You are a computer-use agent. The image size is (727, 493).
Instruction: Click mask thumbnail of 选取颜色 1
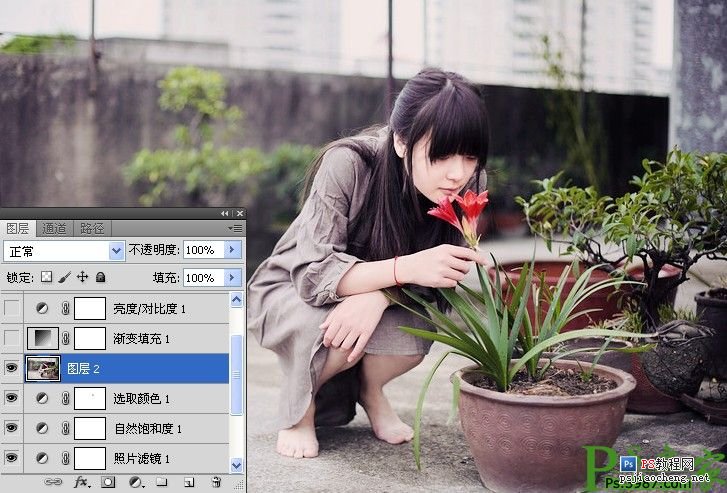90,398
